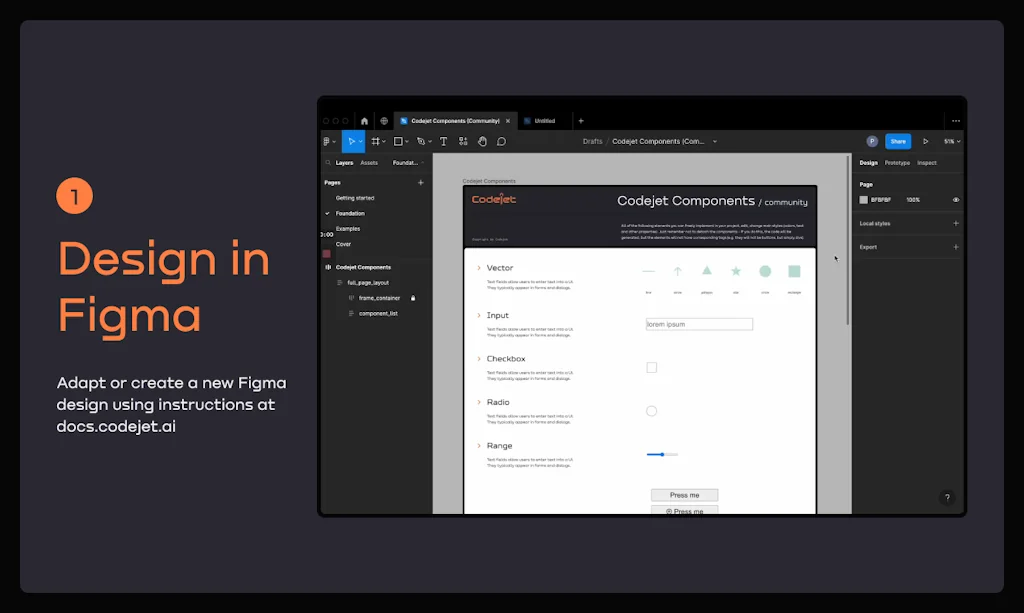
Task: Switch to the Assets panel
Action: click(369, 162)
